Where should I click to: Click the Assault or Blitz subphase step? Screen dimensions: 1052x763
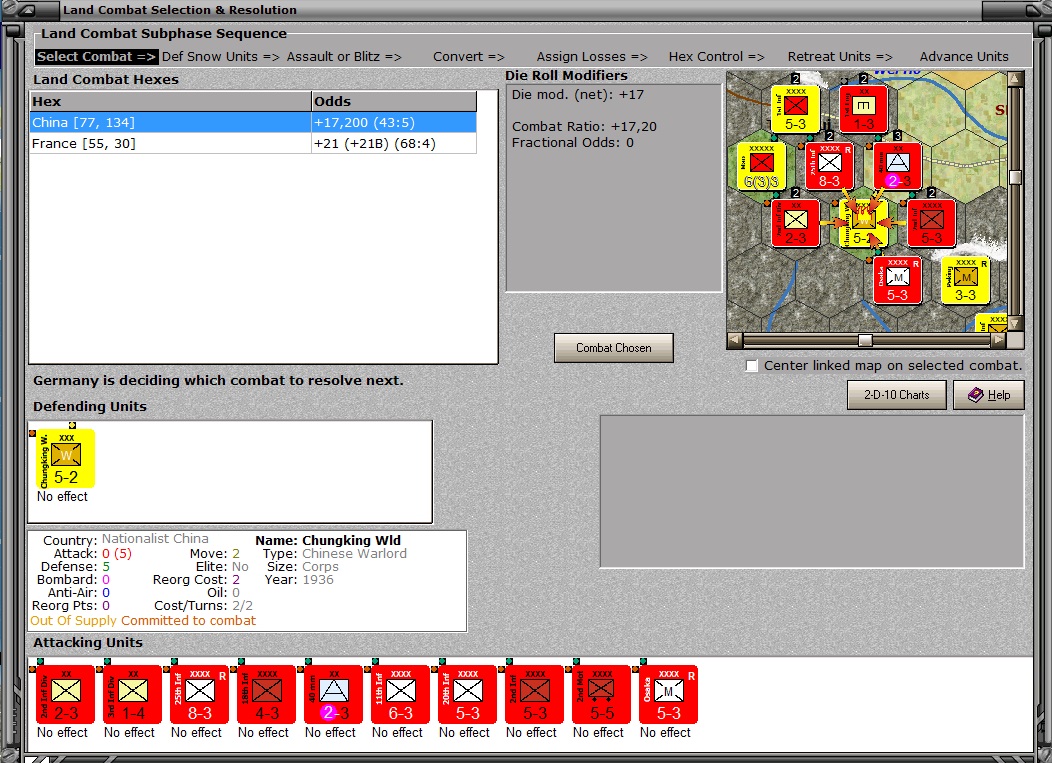click(x=344, y=56)
